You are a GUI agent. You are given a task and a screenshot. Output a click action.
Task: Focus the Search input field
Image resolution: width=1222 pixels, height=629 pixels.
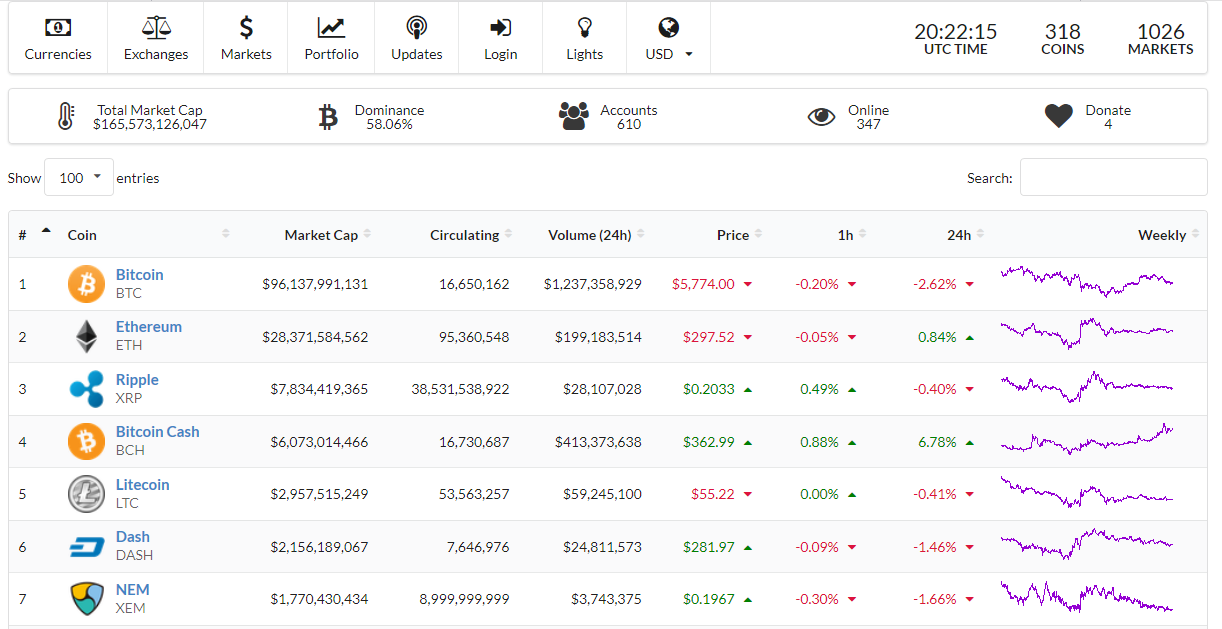(x=1114, y=178)
